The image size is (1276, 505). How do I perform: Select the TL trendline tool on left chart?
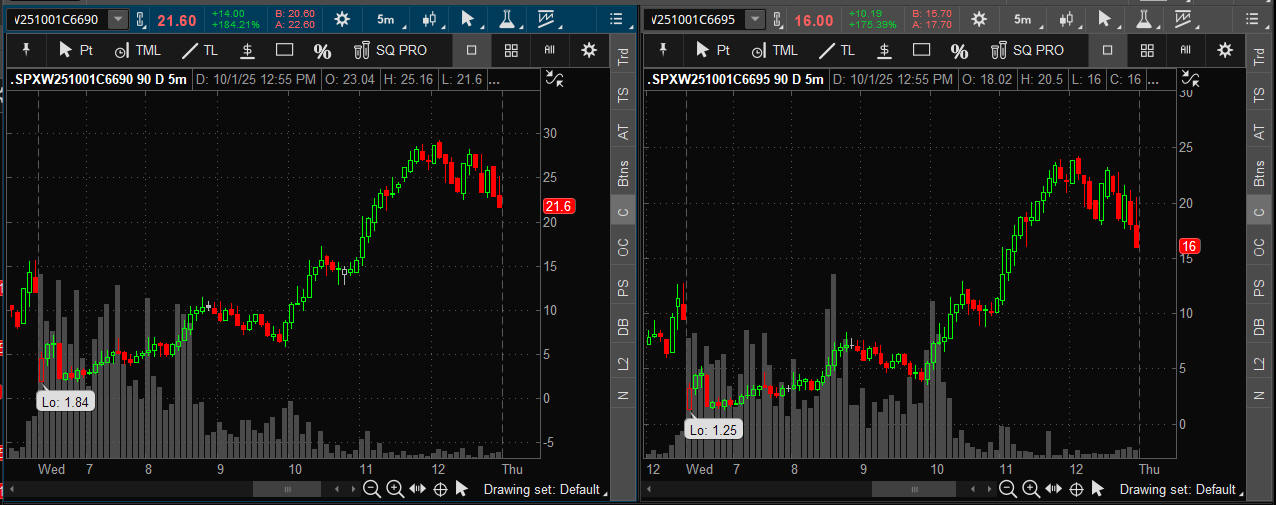[x=197, y=50]
